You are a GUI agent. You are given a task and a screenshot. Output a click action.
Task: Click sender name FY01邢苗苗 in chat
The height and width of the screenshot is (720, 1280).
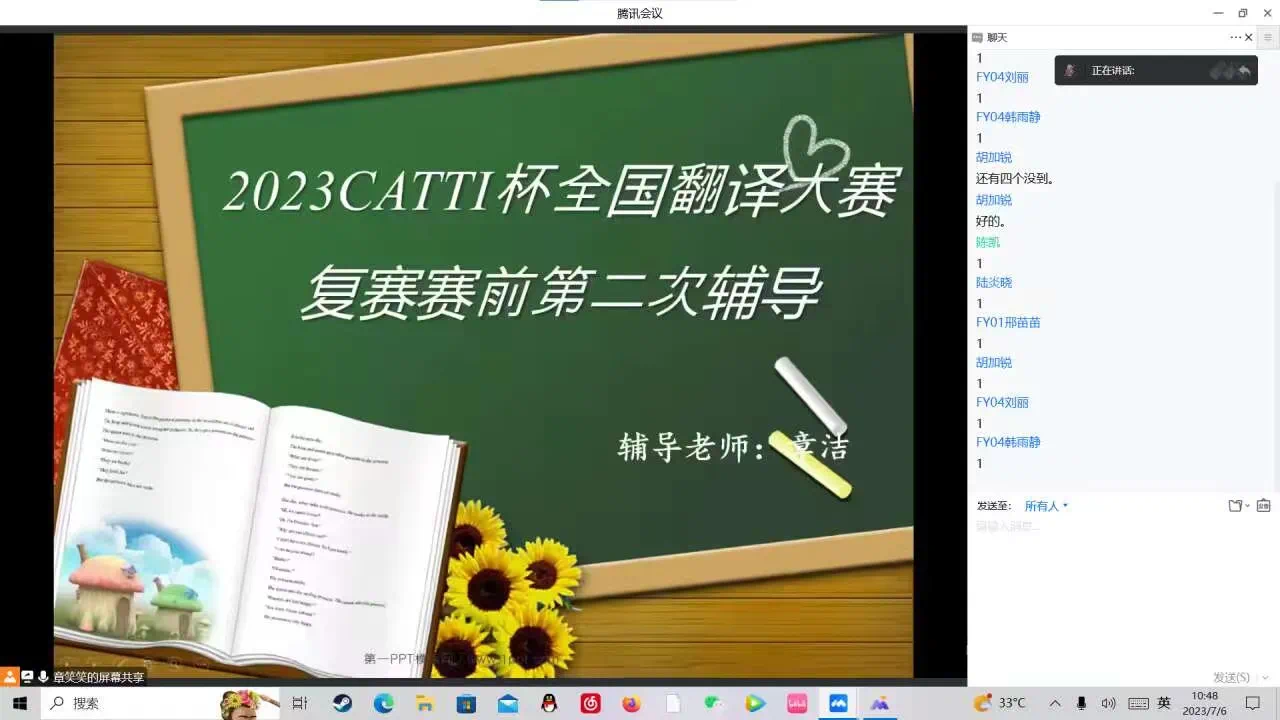[1008, 322]
